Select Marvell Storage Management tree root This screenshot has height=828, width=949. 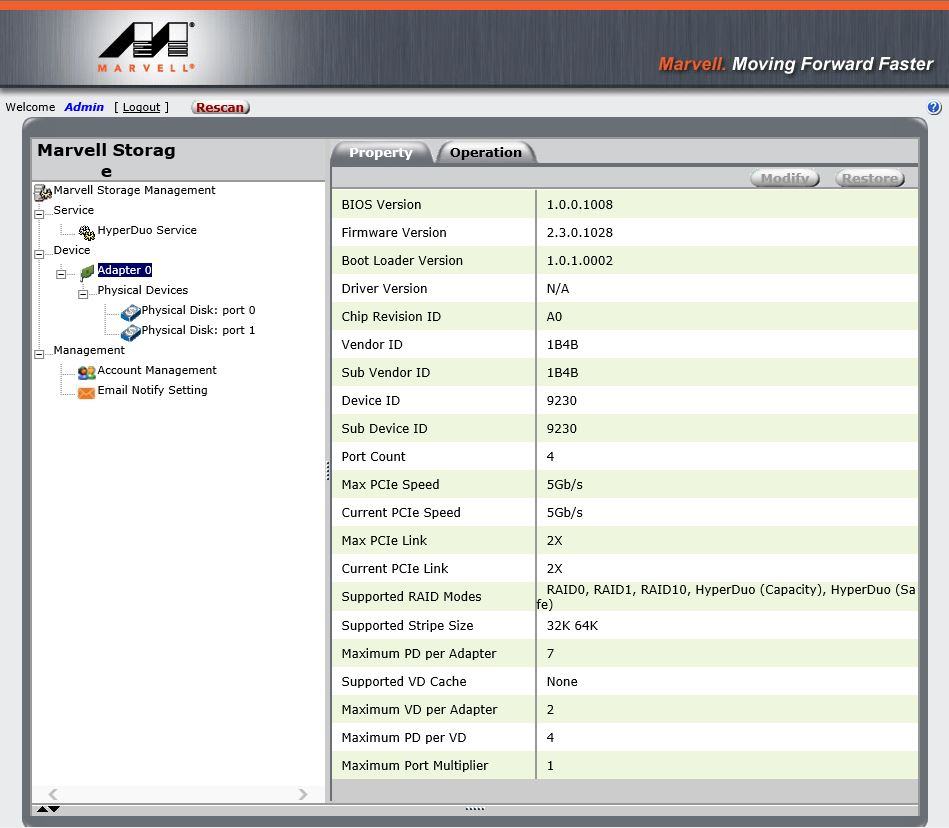pyautogui.click(x=134, y=190)
